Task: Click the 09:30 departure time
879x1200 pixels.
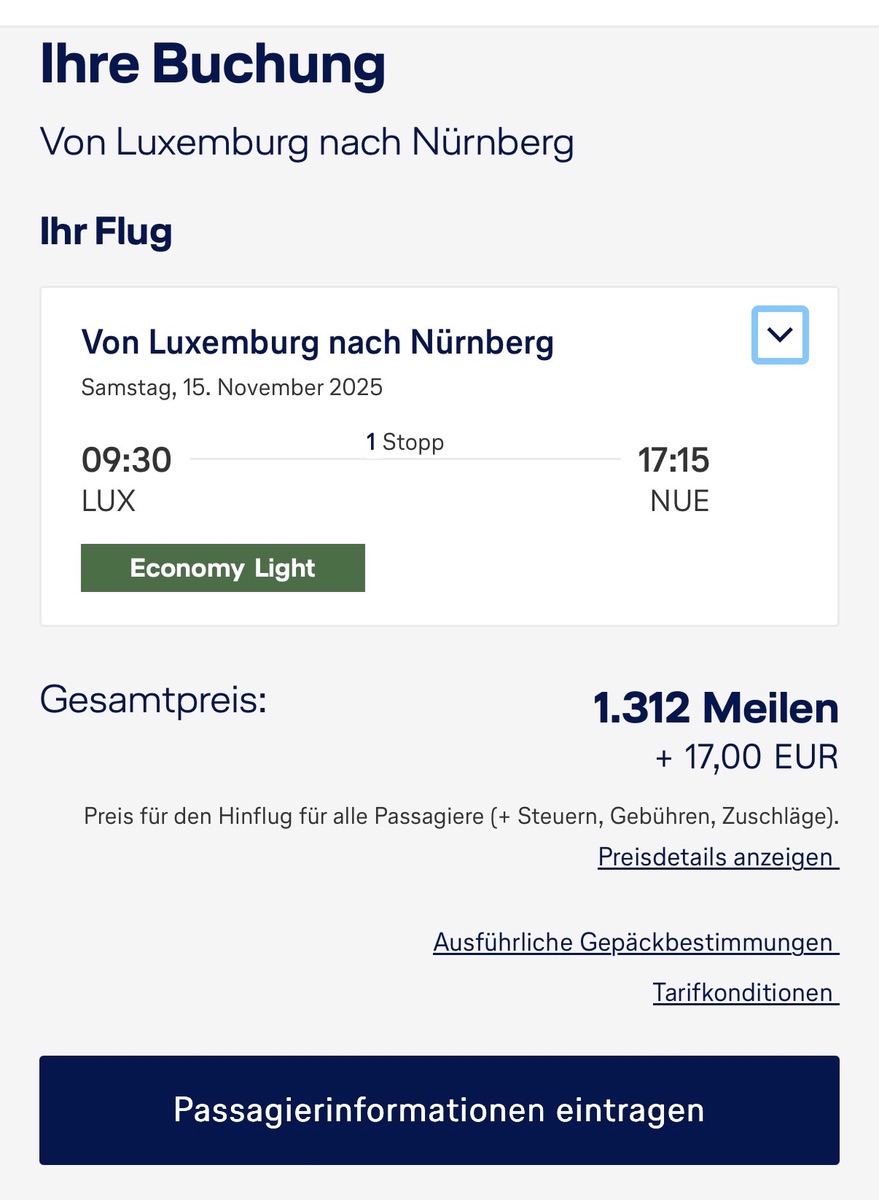Action: pos(126,461)
